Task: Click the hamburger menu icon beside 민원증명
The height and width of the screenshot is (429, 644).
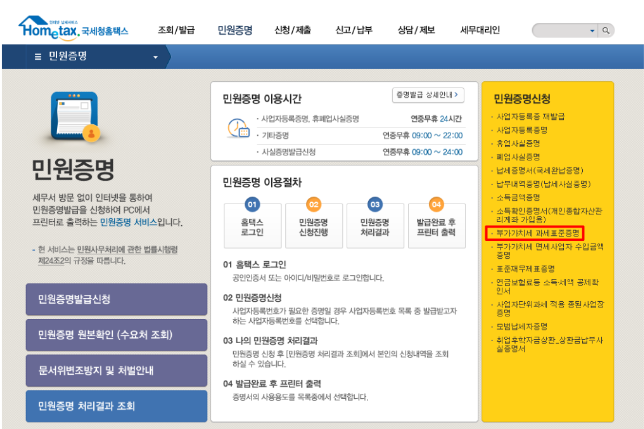Action: pyautogui.click(x=38, y=57)
